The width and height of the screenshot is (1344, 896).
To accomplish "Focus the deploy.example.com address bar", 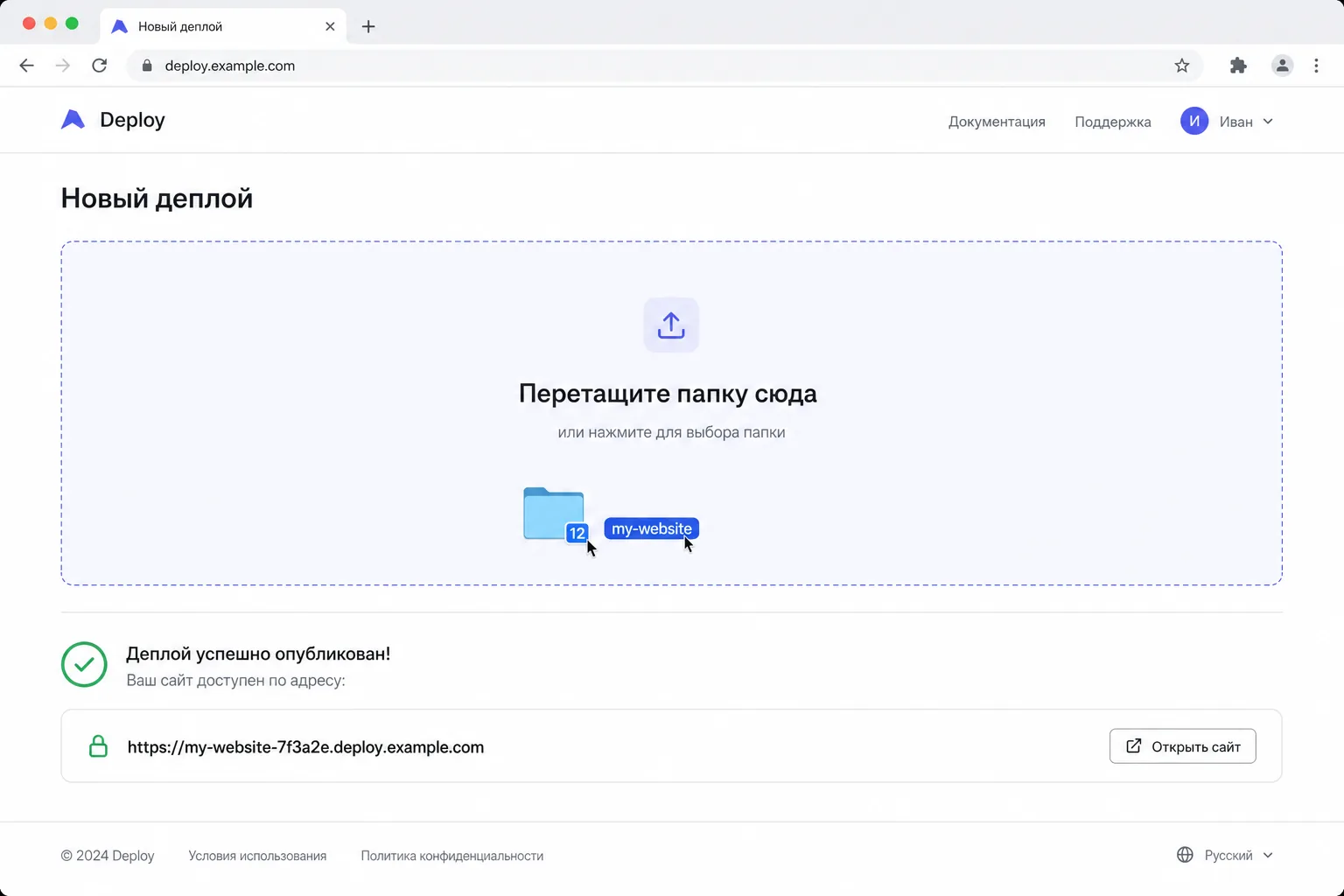I will tap(665, 66).
